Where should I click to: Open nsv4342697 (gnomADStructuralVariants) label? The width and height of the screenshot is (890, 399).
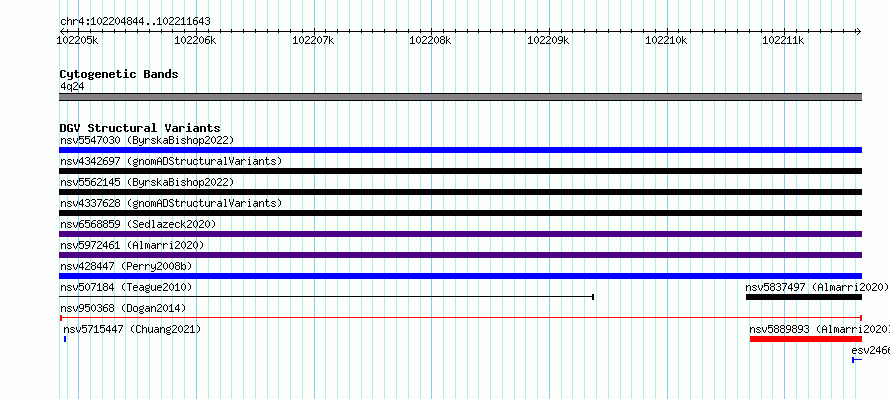171,161
